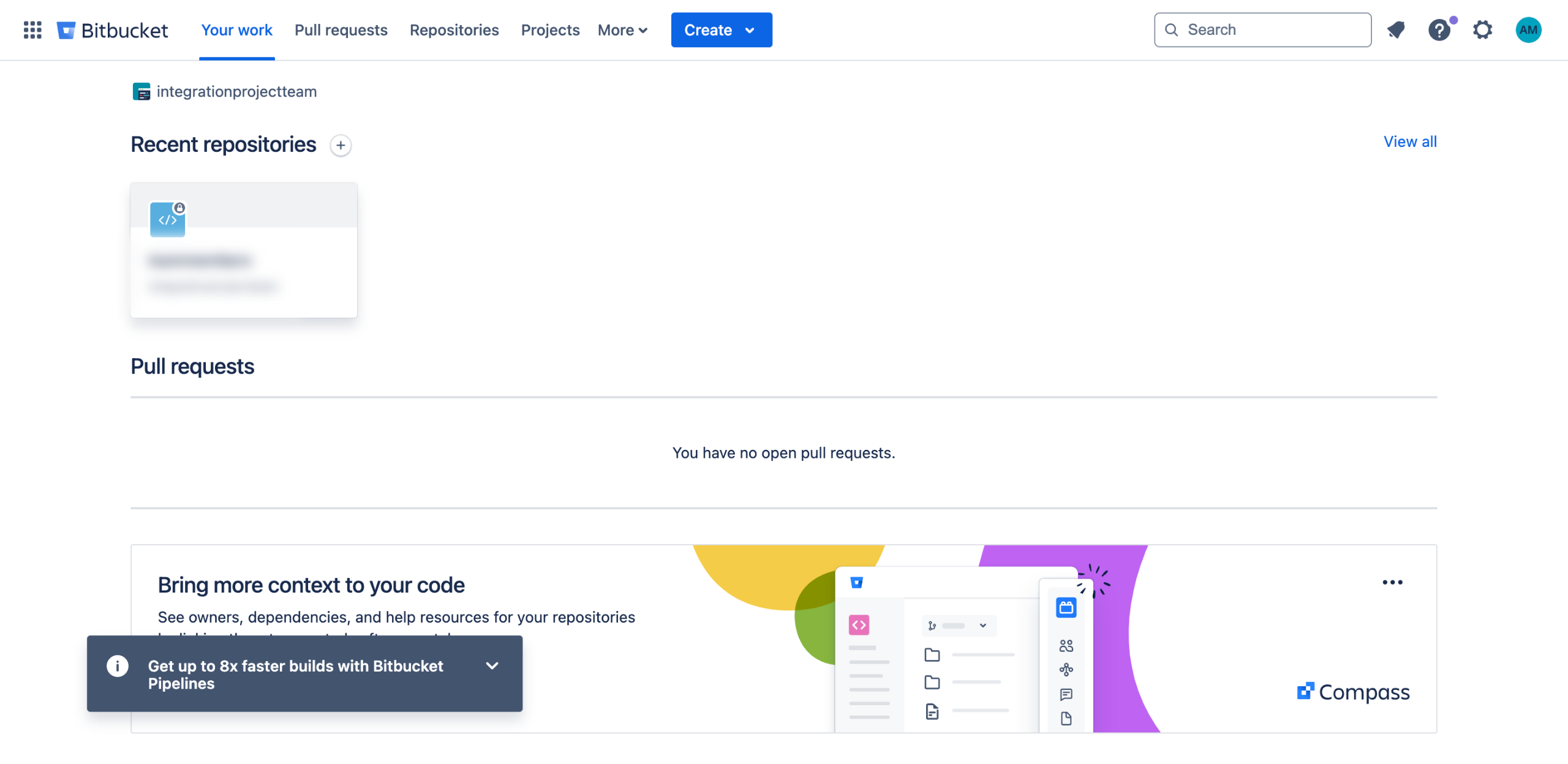Open the AM profile avatar
The width and height of the screenshot is (1568, 764).
[1528, 29]
